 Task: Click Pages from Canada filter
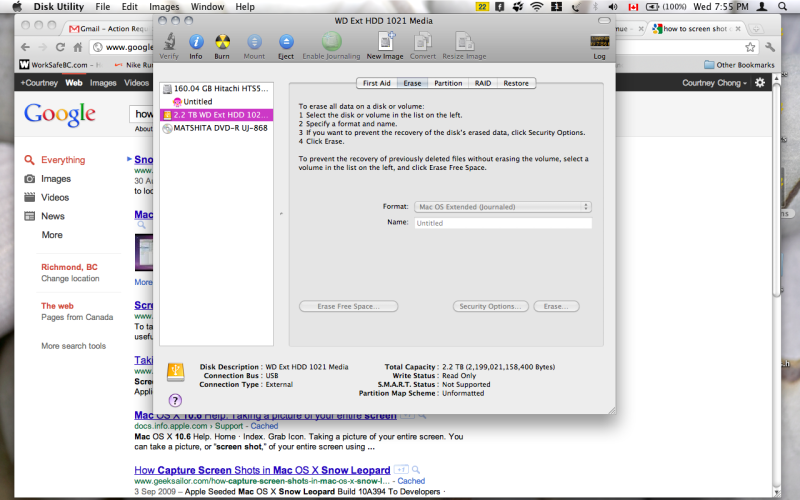pyautogui.click(x=77, y=317)
